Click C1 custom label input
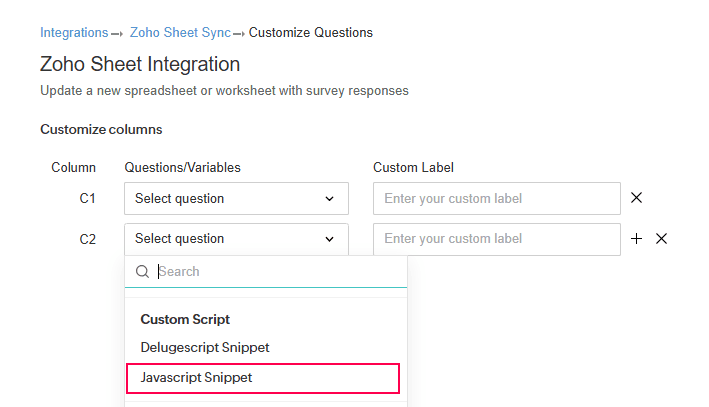This screenshot has height=407, width=709. pyautogui.click(x=496, y=199)
